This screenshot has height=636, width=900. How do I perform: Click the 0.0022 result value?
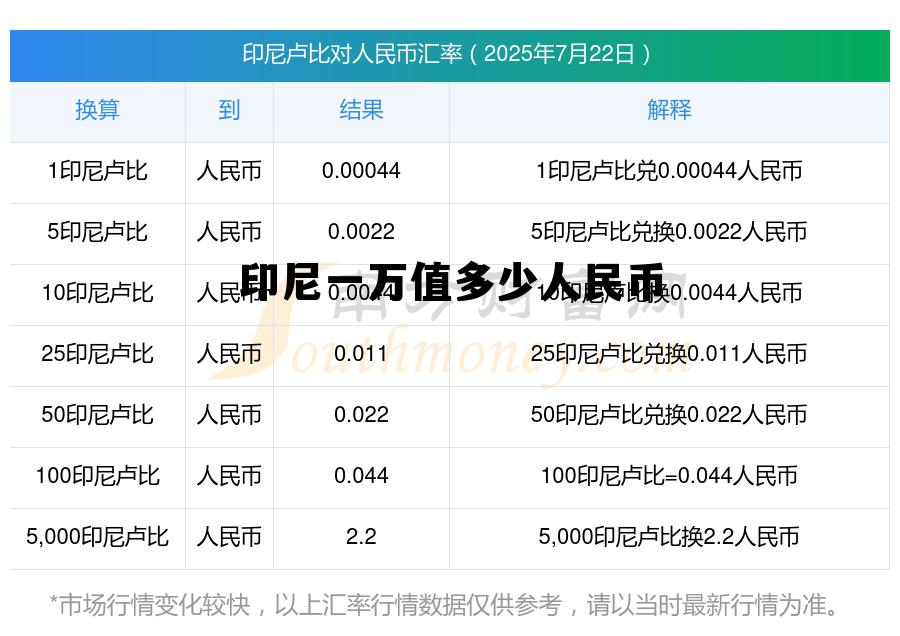coord(361,233)
